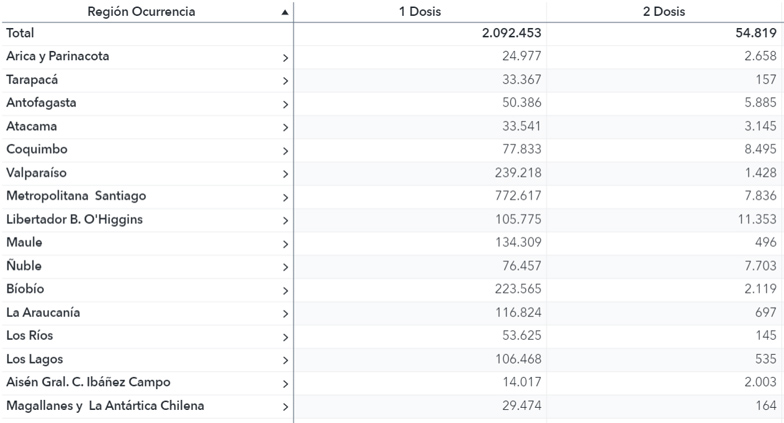Expand the Maule region chevron
784x423 pixels.
(285, 244)
